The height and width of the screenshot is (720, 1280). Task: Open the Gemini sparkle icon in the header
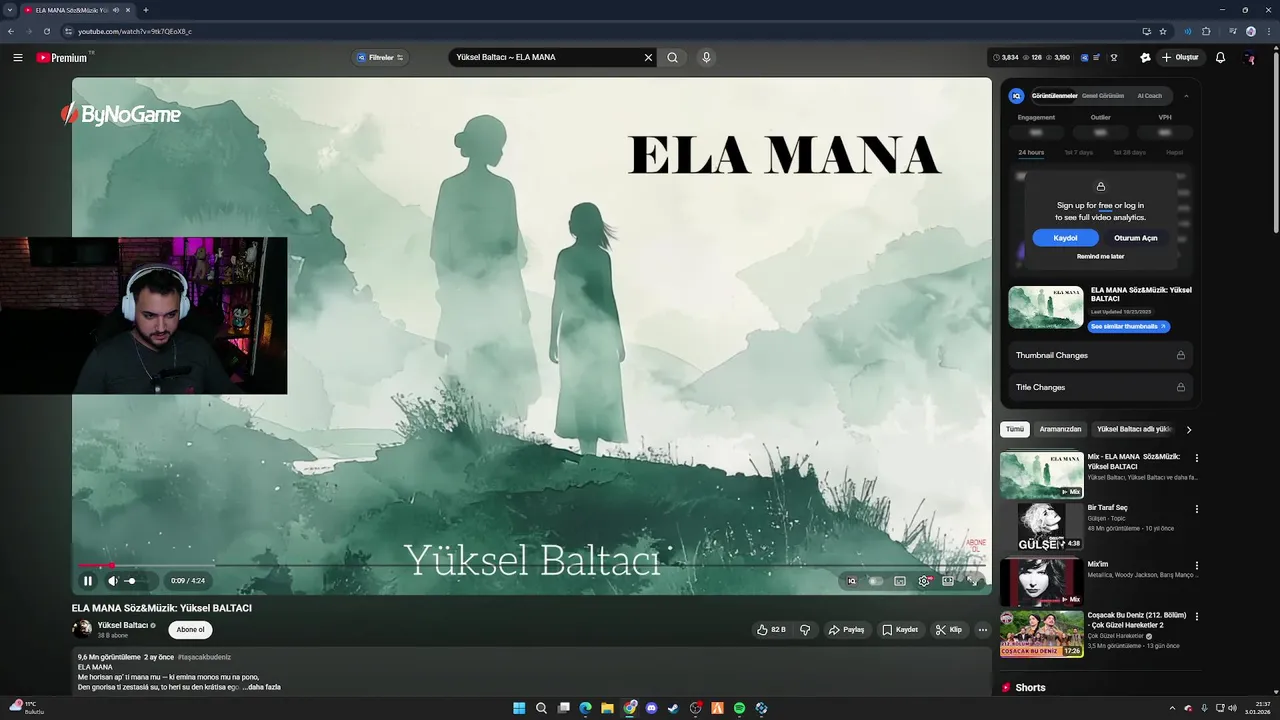[1145, 58]
